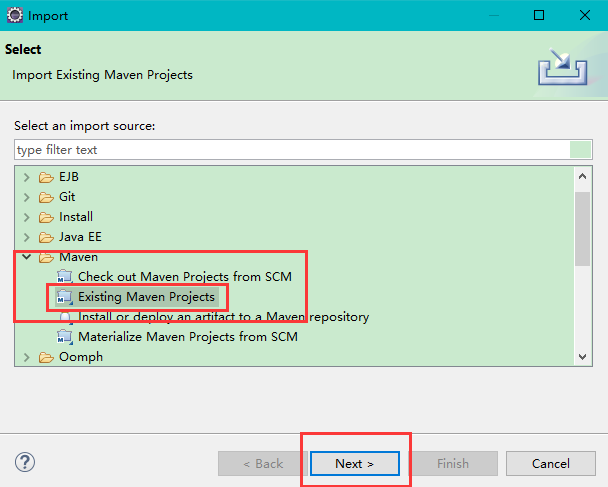Screen dimensions: 608x487
Task: Select Check out Maven Projects from SCM
Action: click(185, 277)
